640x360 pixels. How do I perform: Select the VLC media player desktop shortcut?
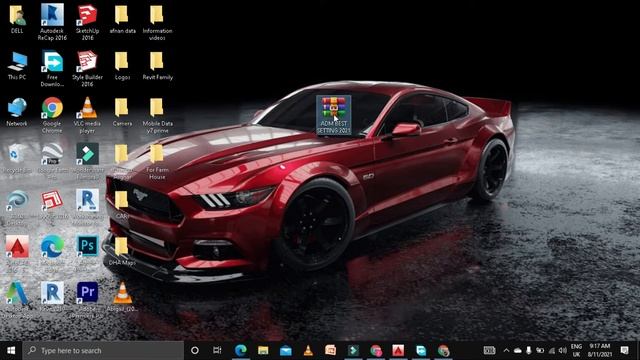[87, 114]
